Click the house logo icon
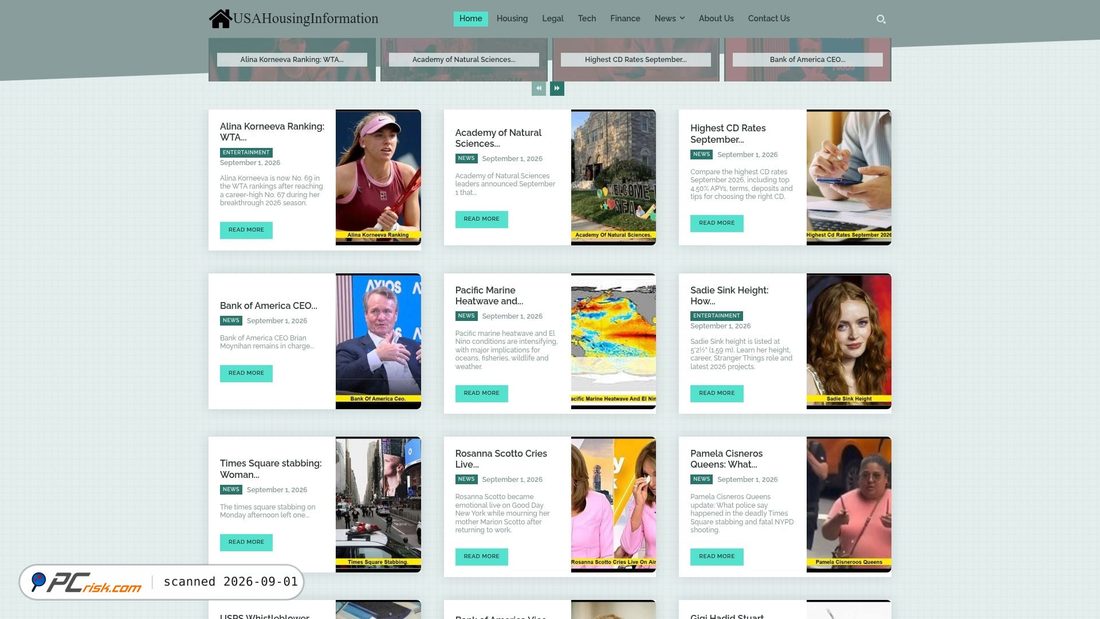 coord(220,19)
